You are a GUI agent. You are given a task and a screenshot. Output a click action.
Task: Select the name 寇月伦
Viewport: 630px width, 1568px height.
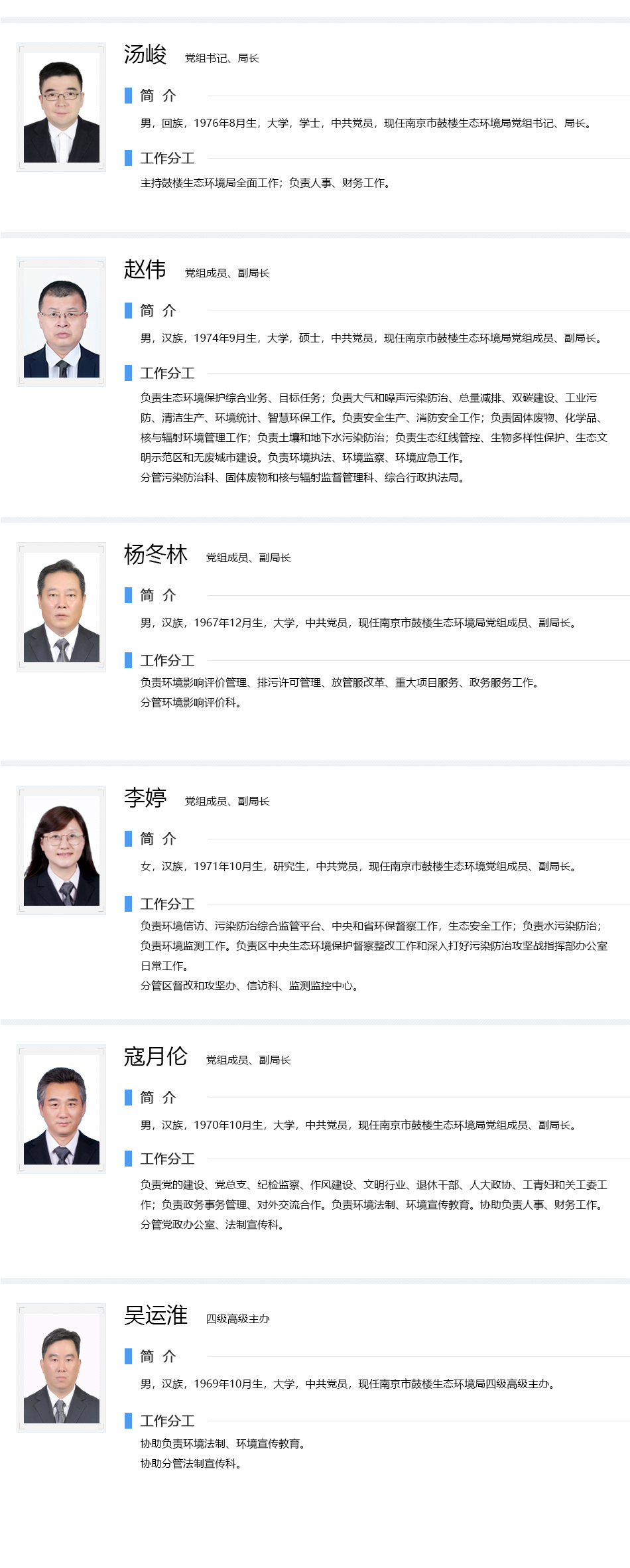pos(156,1056)
